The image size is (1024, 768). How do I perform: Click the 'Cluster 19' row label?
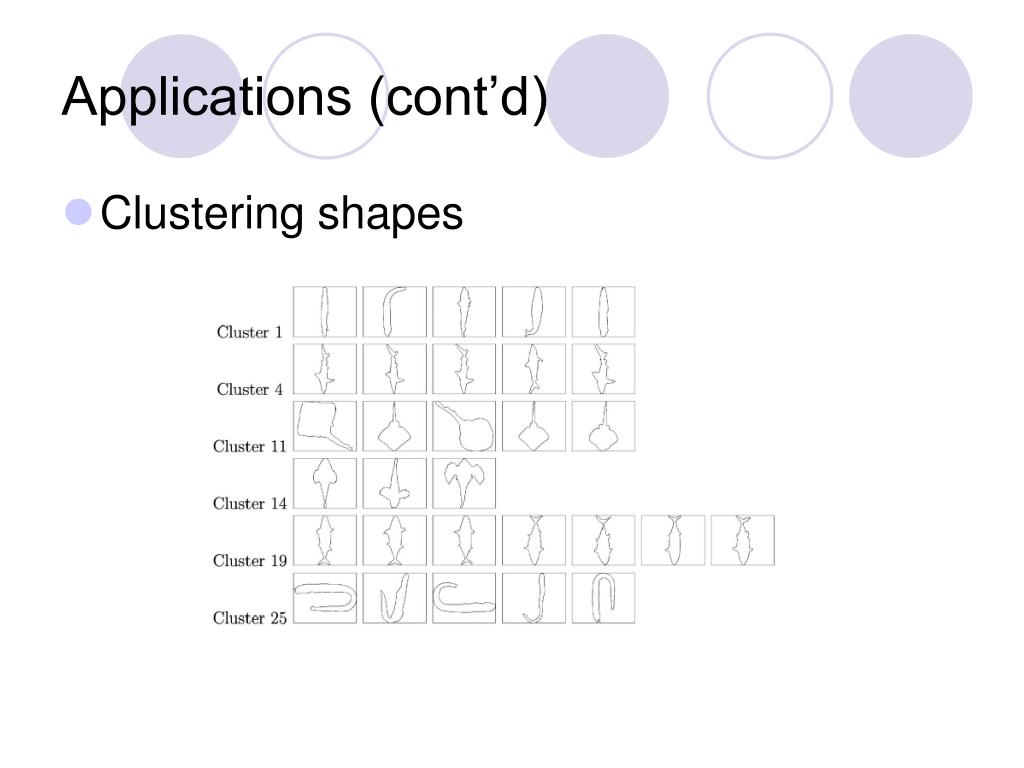click(249, 560)
